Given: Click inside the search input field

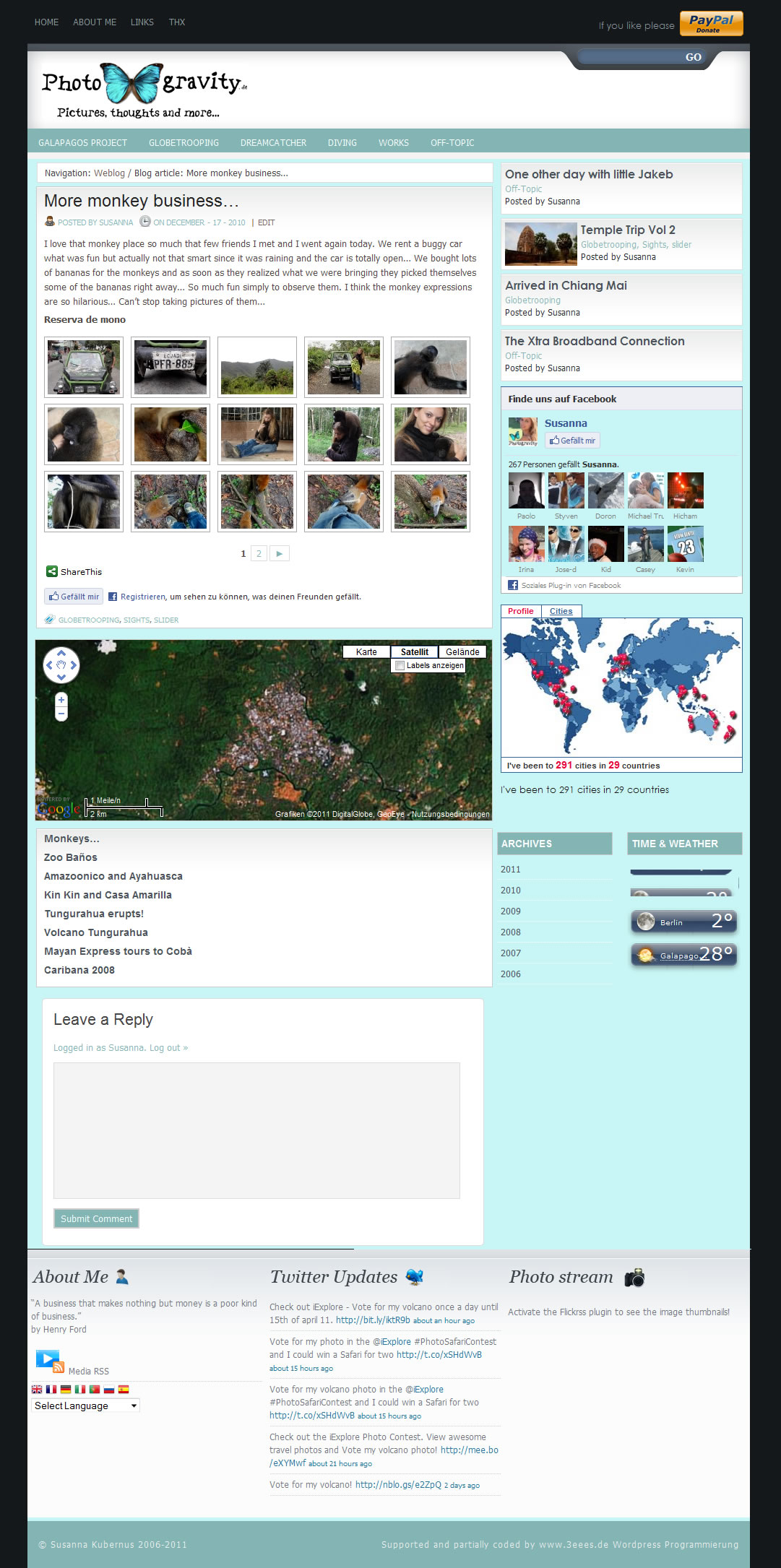Looking at the screenshot, I should click(x=629, y=57).
